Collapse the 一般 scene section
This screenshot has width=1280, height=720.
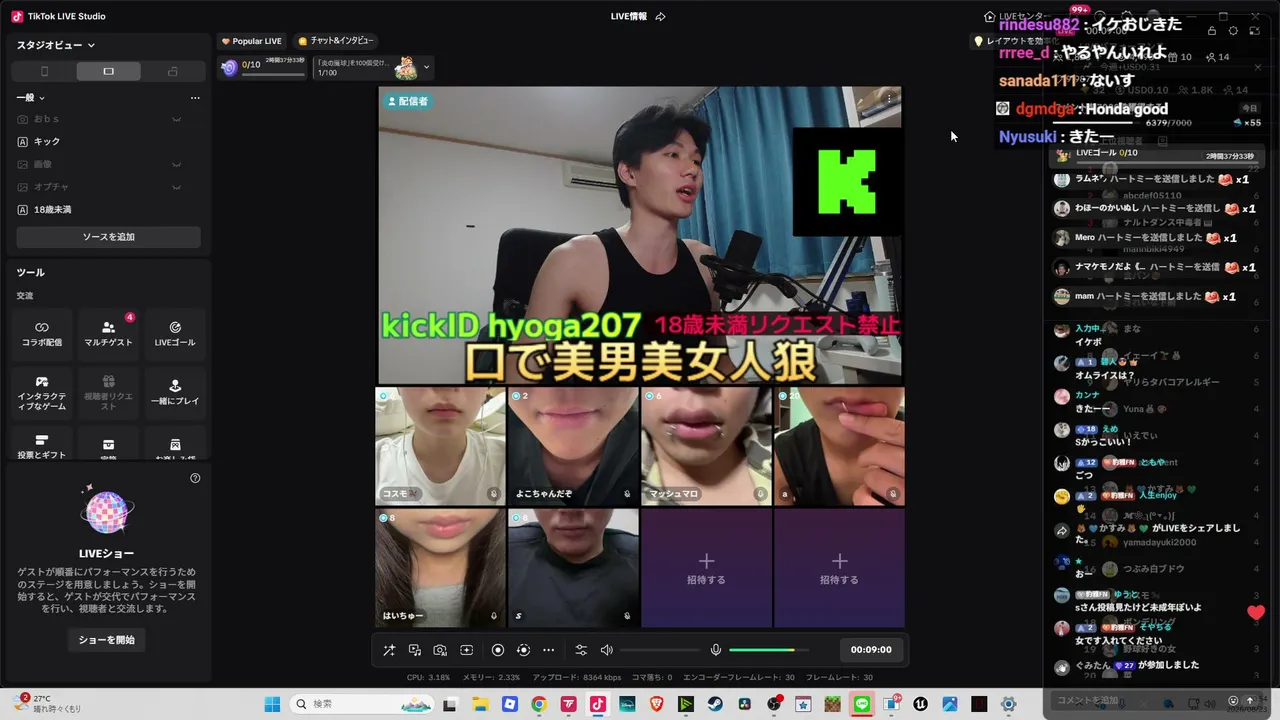pos(30,98)
